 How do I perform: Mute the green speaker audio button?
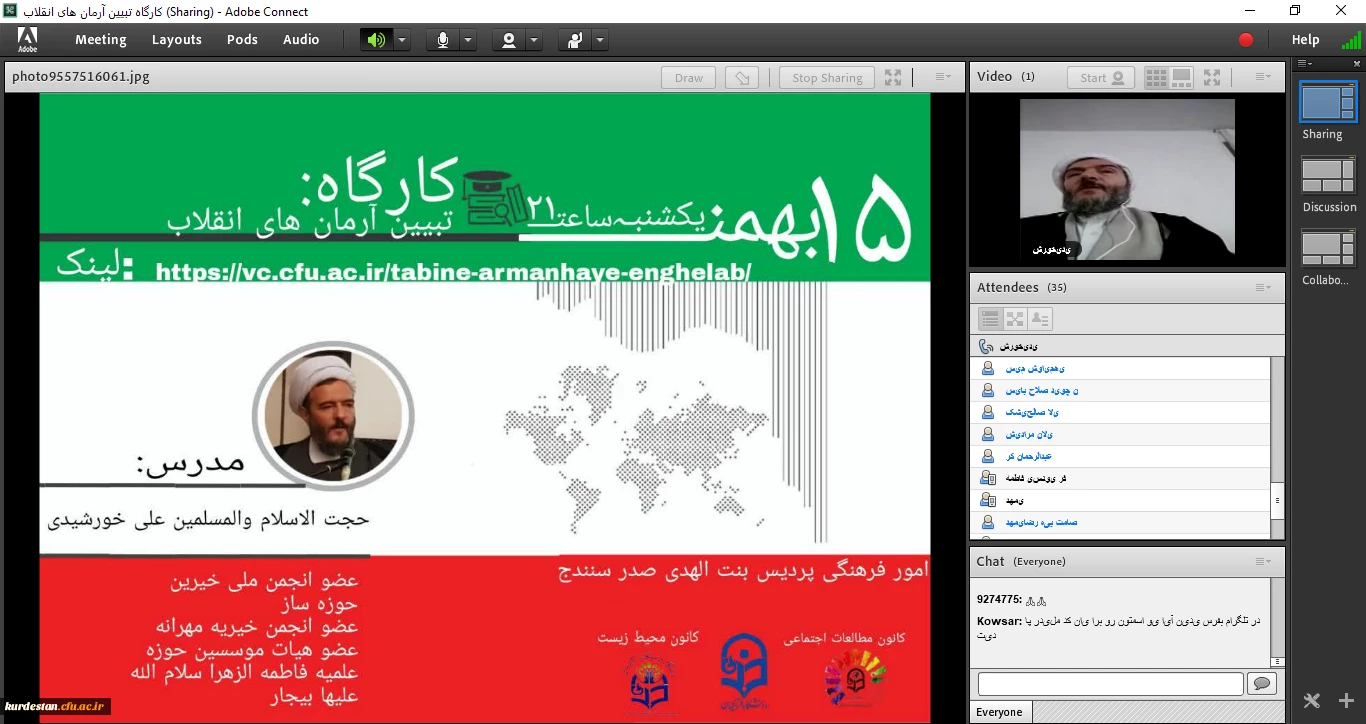click(x=376, y=40)
